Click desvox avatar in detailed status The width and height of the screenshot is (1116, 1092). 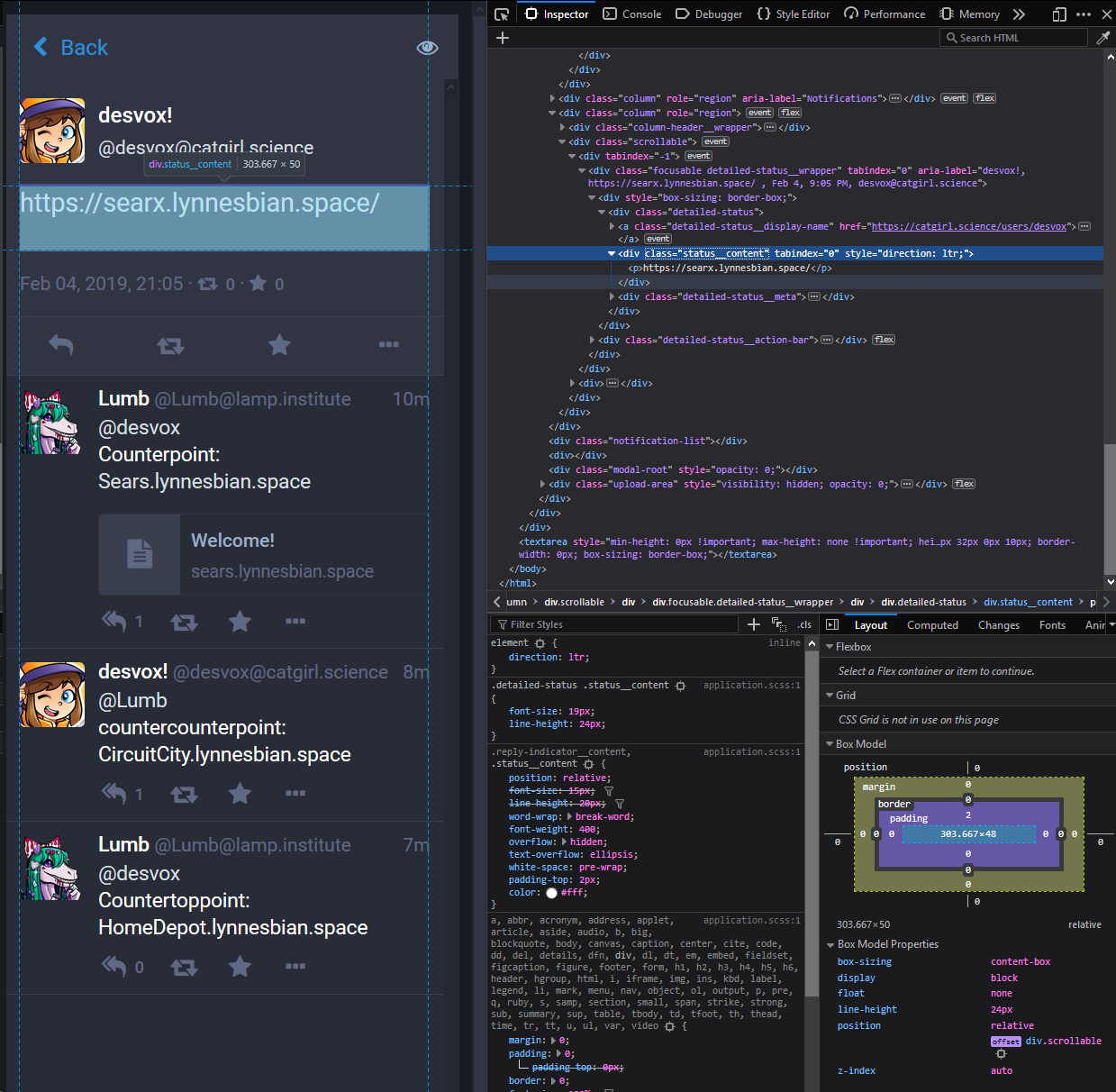click(52, 131)
